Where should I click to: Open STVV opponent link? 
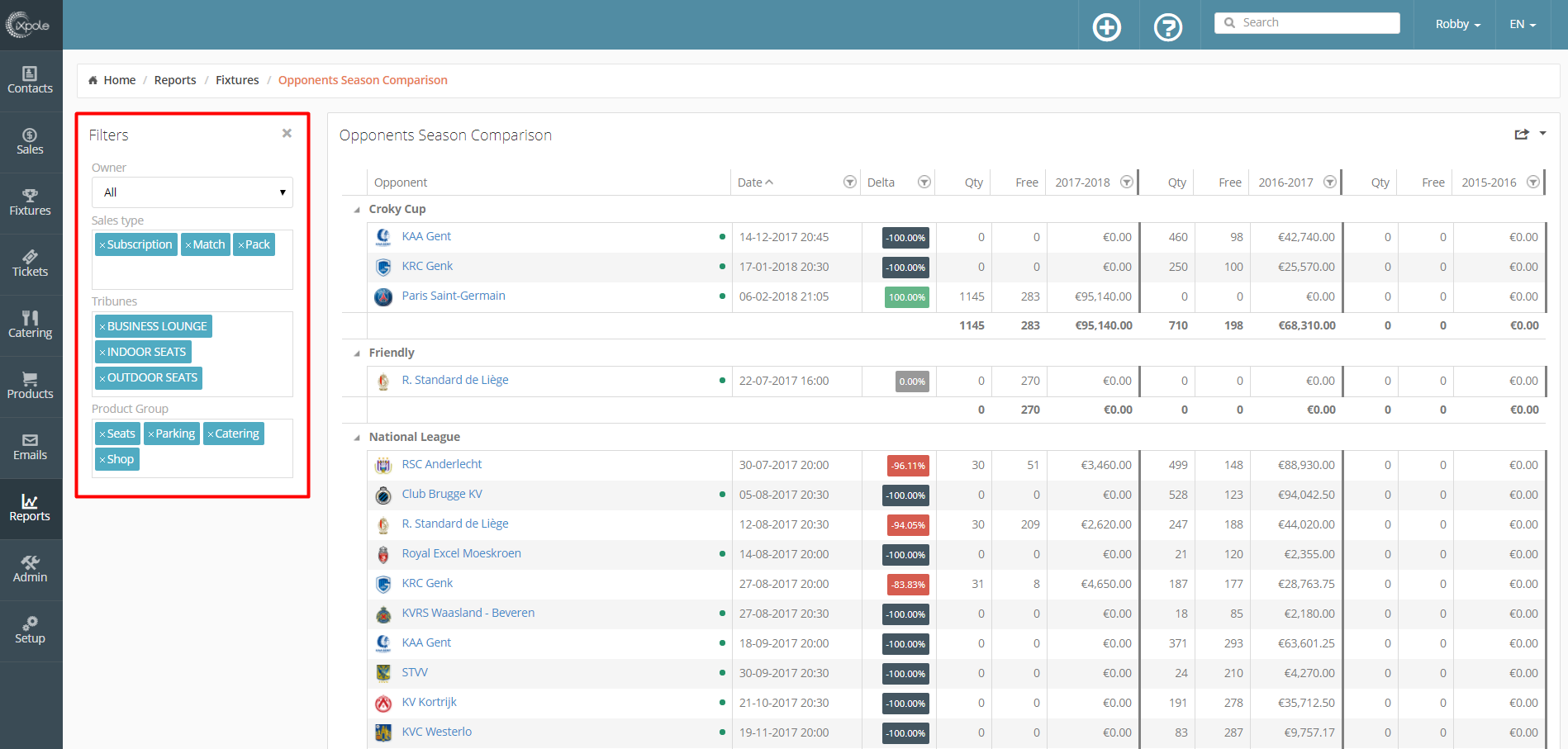[x=415, y=672]
